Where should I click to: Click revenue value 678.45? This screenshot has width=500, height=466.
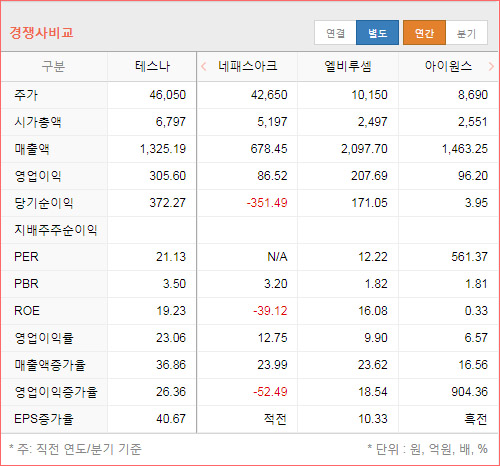point(269,149)
